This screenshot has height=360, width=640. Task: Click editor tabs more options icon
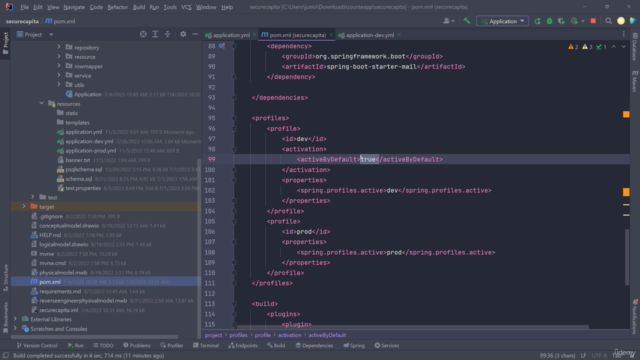(x=623, y=35)
